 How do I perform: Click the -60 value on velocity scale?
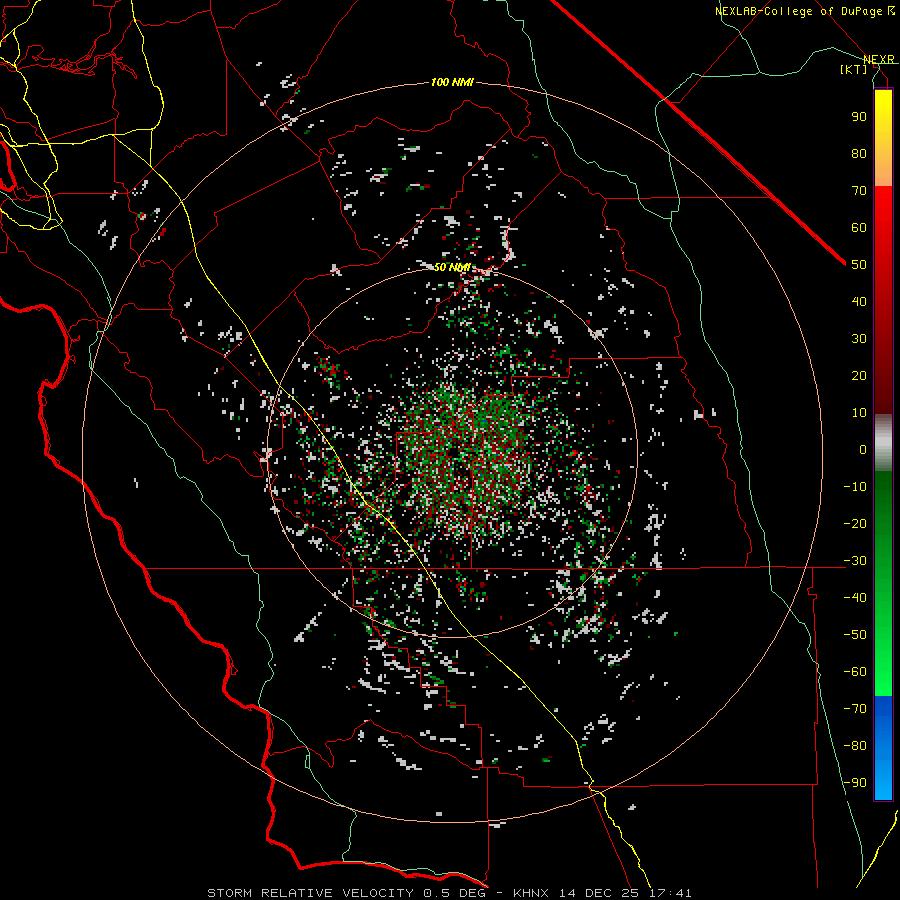tap(855, 672)
